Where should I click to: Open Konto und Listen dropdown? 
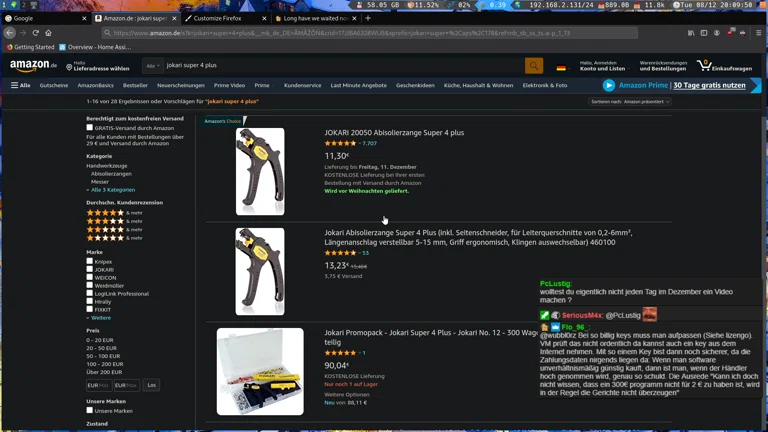[x=603, y=66]
